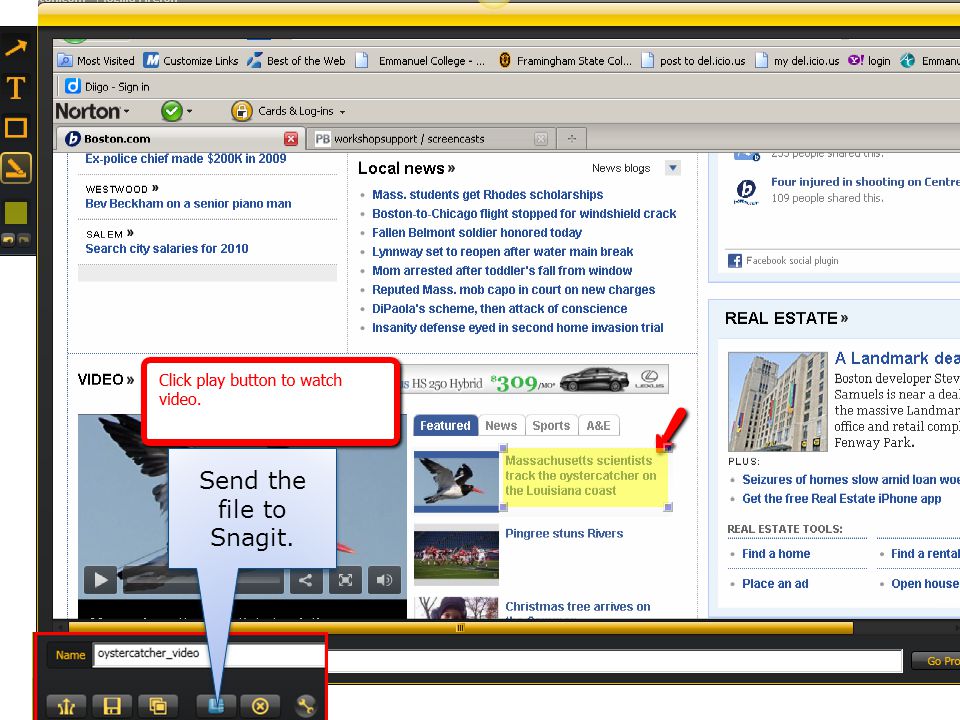This screenshot has height=720, width=960.
Task: Toggle video fullscreen mode
Action: (345, 580)
